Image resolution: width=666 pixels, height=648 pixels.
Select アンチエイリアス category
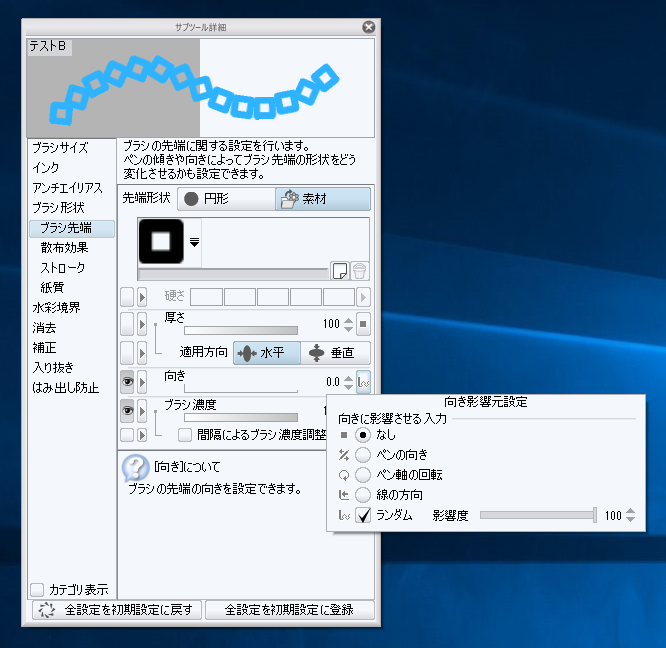68,188
